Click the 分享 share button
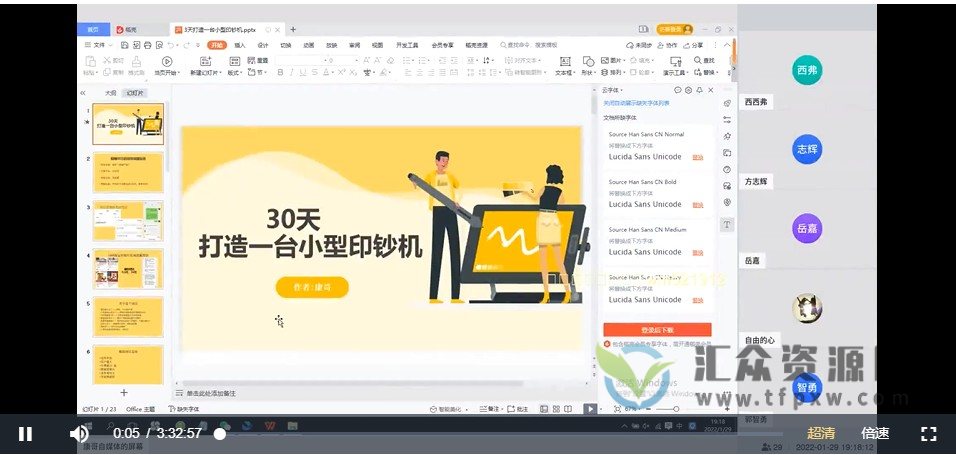The height and width of the screenshot is (455, 956). pyautogui.click(x=693, y=45)
